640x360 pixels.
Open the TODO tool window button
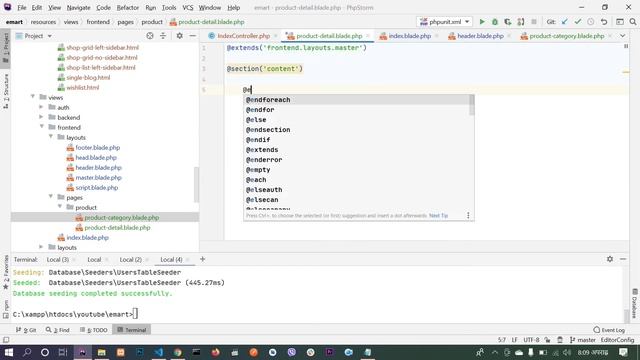click(94, 330)
